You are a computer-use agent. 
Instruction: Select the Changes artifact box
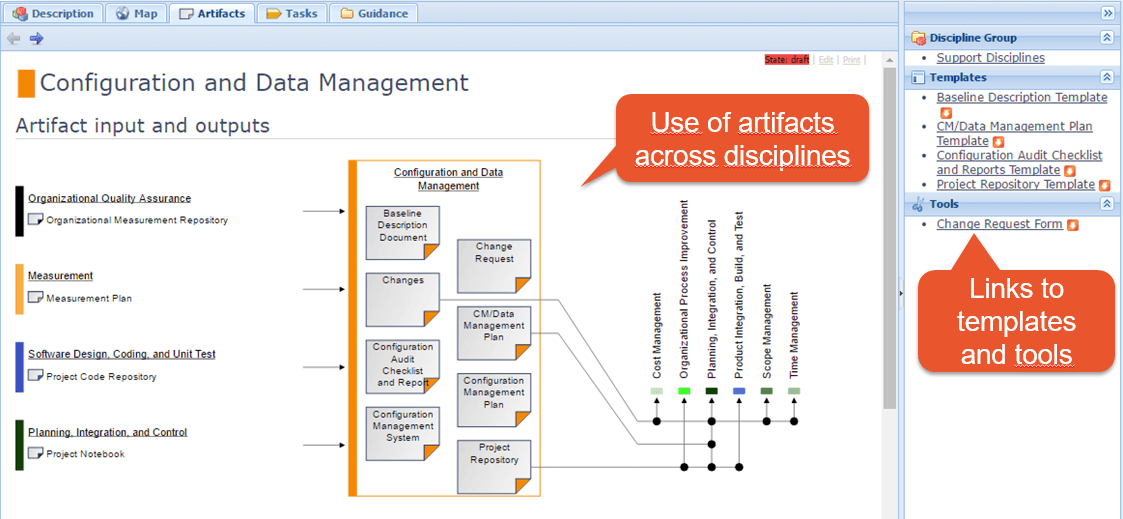[403, 299]
